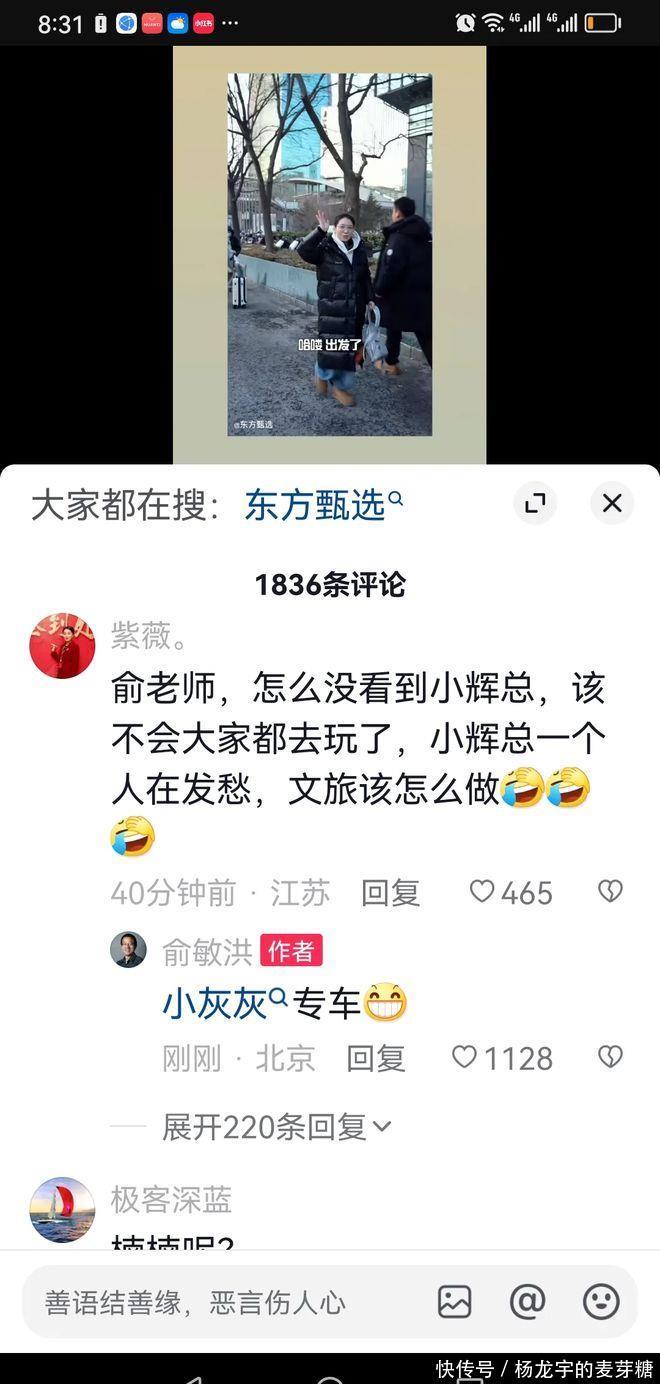Dislike 紫薇's comment using the broken-heart icon

[x=610, y=891]
